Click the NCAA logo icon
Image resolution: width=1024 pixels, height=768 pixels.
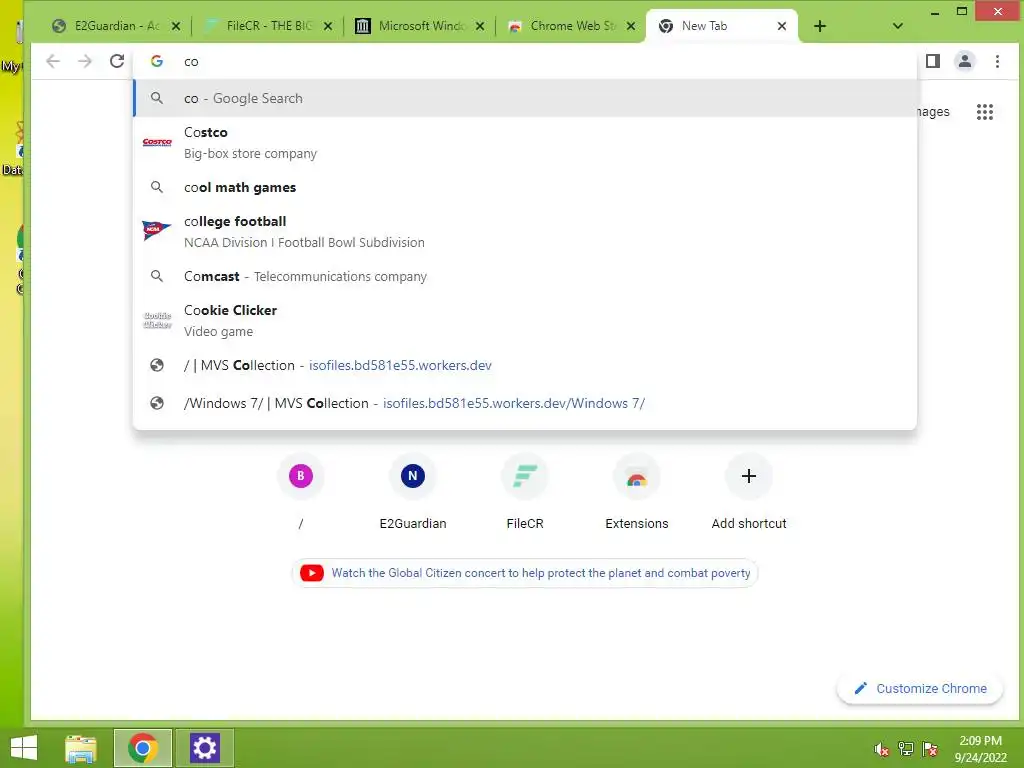(x=157, y=229)
